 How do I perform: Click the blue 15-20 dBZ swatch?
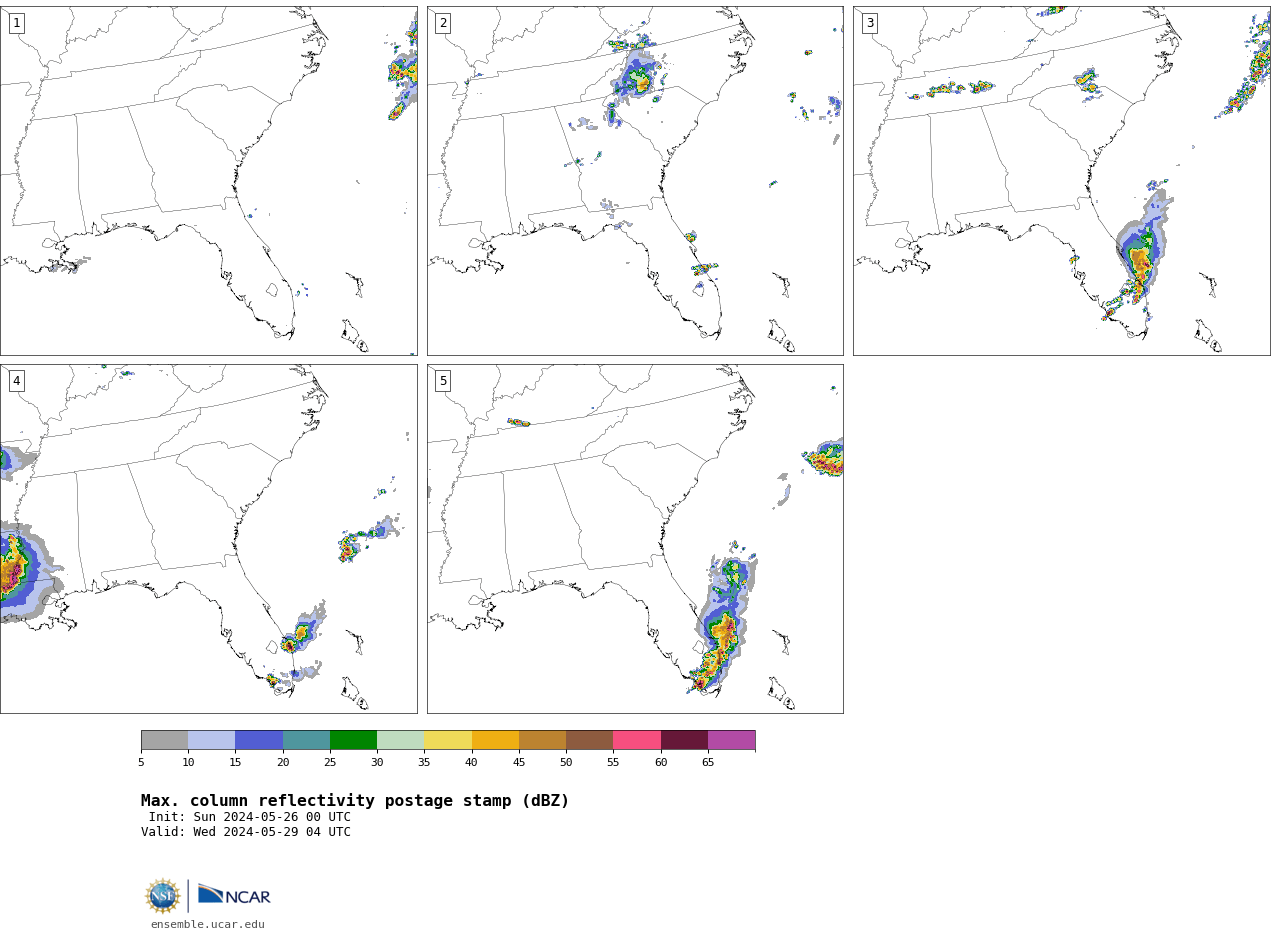tap(259, 740)
